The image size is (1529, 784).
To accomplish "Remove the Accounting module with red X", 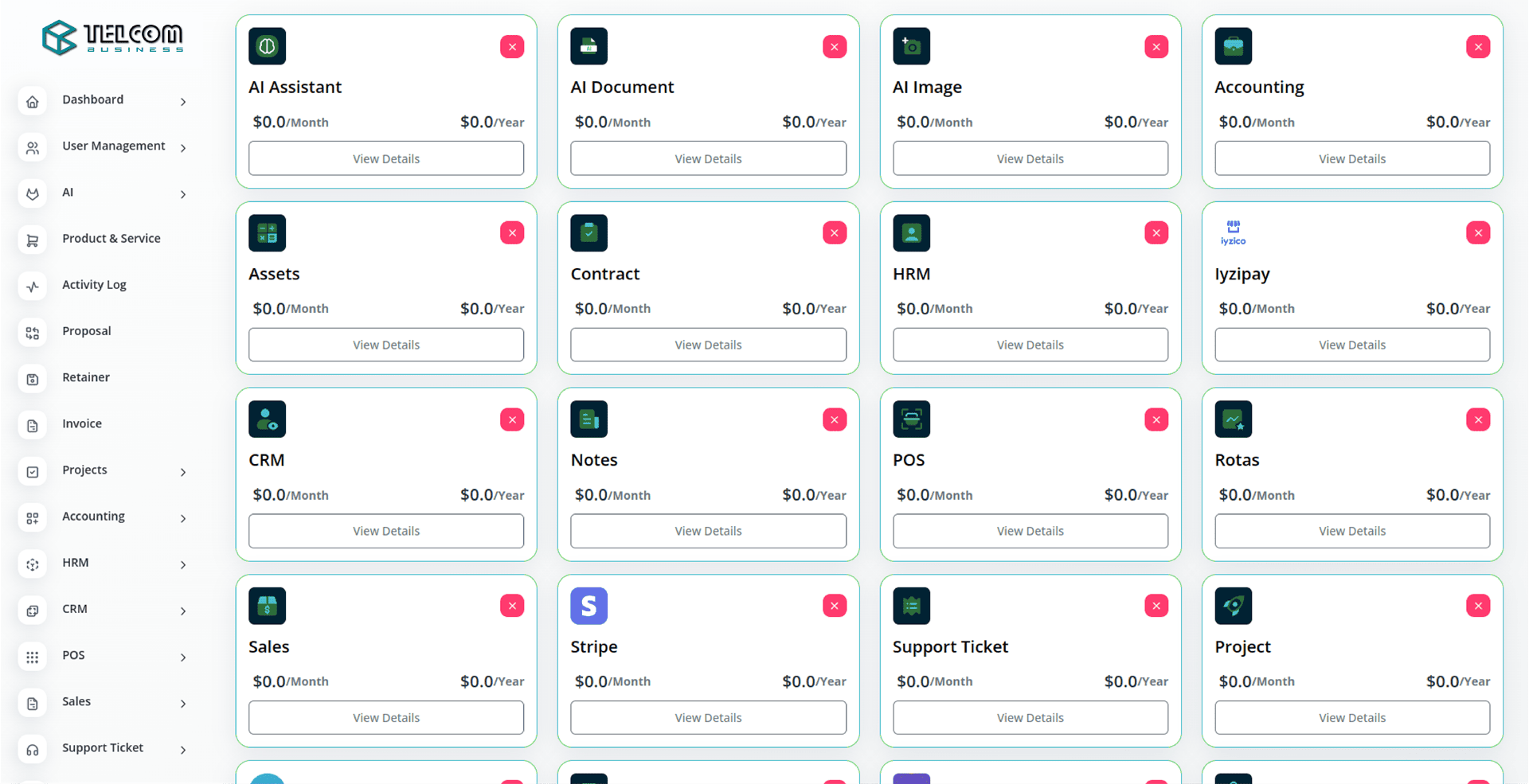I will 1477,47.
